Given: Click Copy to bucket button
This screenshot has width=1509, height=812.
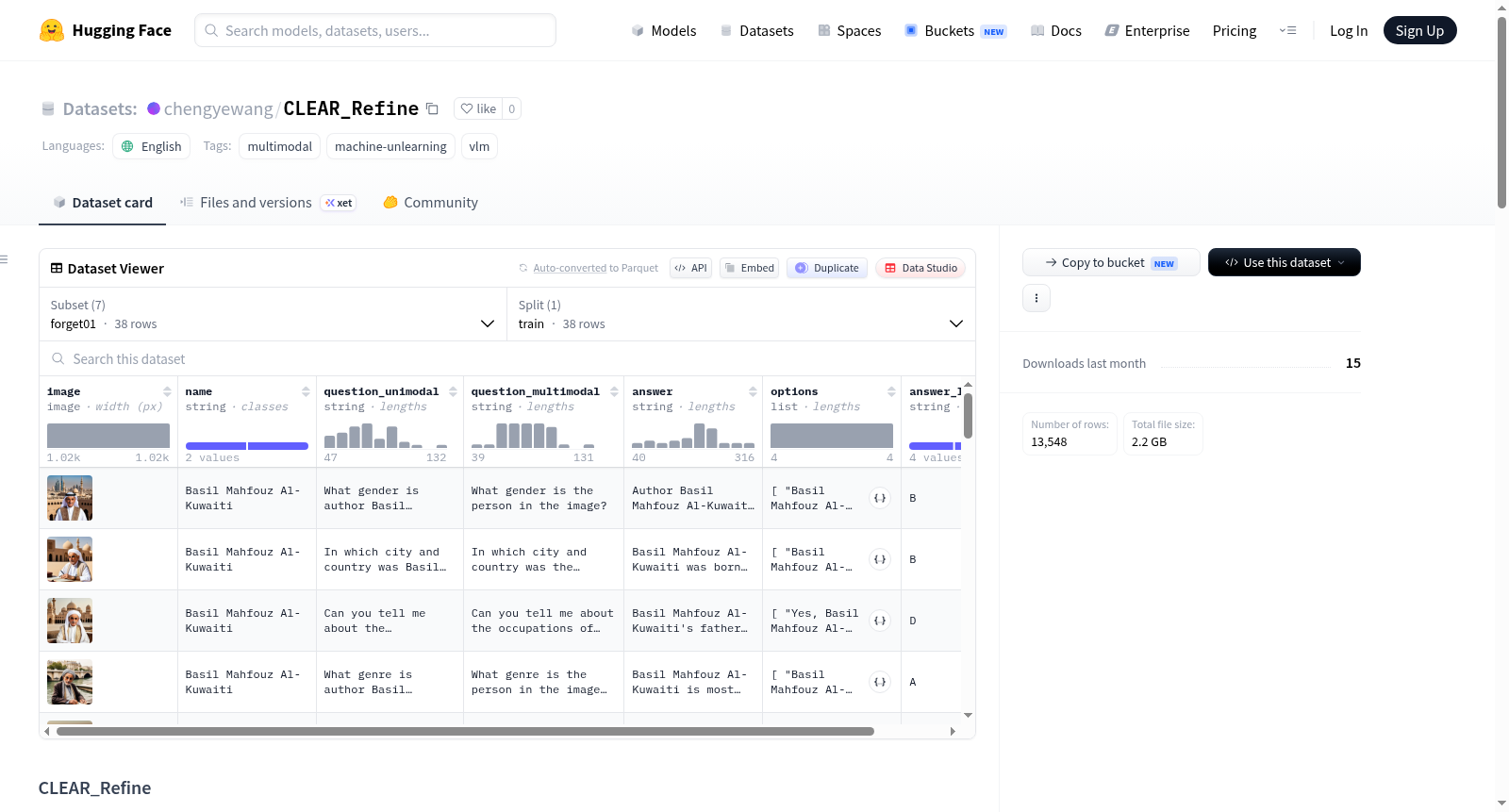Looking at the screenshot, I should (x=1111, y=262).
